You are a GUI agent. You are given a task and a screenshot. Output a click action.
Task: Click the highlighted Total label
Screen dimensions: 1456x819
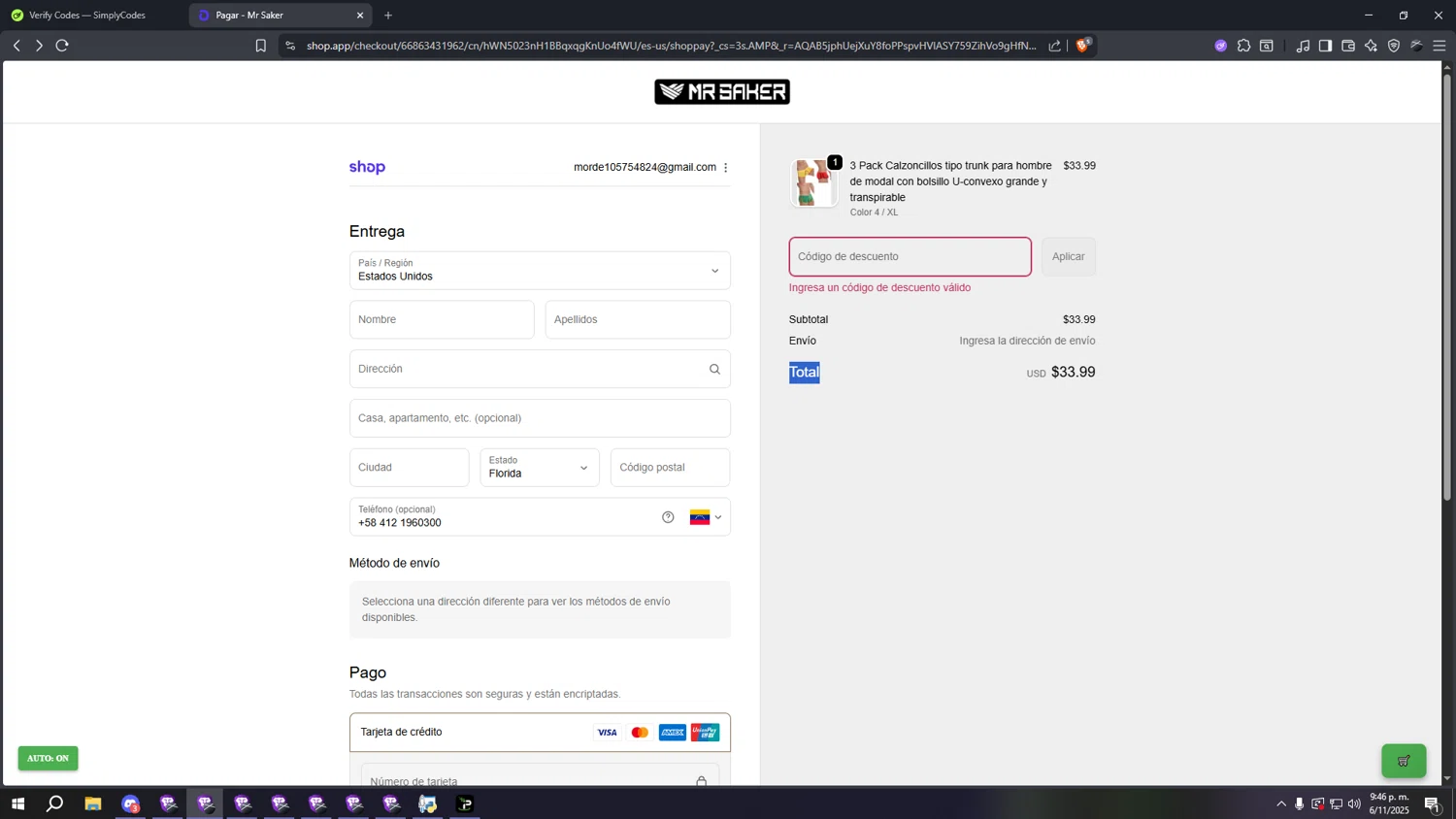click(x=805, y=373)
